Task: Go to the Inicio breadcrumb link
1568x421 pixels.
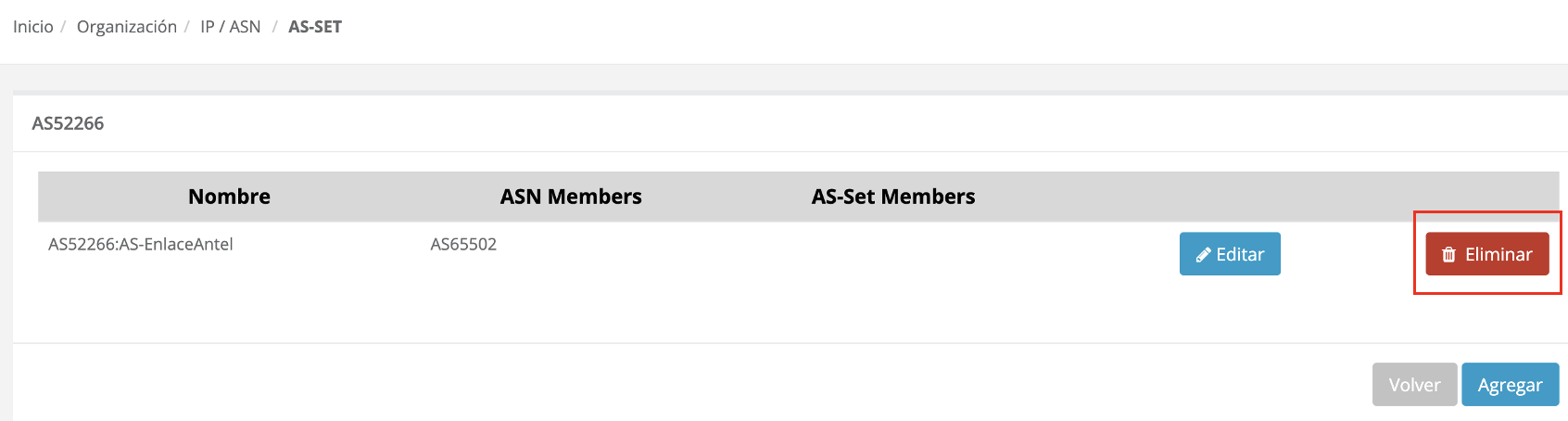Action: (33, 27)
